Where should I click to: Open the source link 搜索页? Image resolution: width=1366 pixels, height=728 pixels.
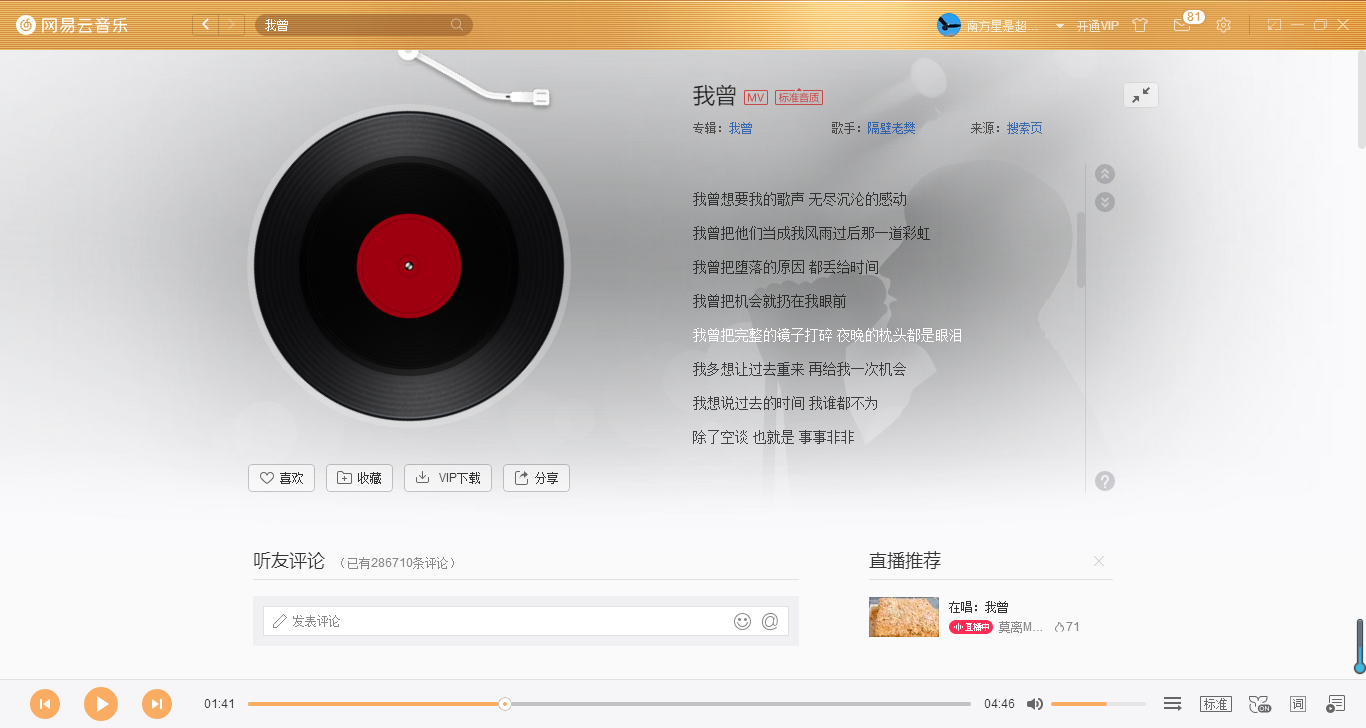tap(1025, 128)
